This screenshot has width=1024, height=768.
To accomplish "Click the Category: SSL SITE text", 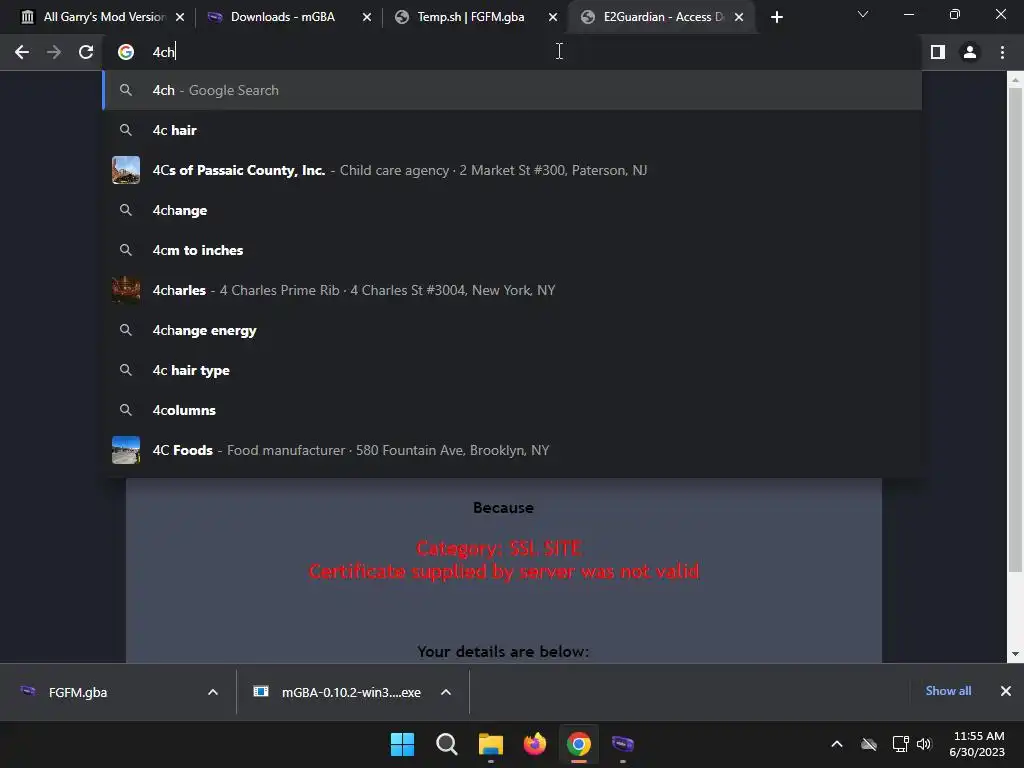I will [500, 549].
